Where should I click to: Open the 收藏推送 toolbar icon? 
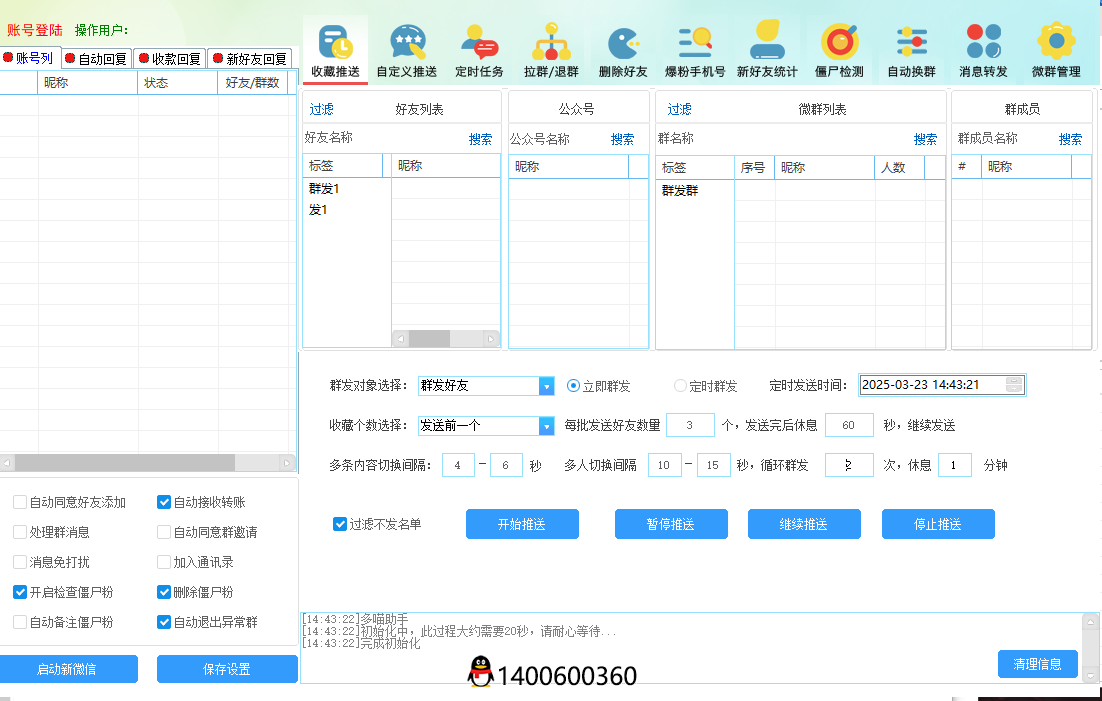pyautogui.click(x=335, y=51)
